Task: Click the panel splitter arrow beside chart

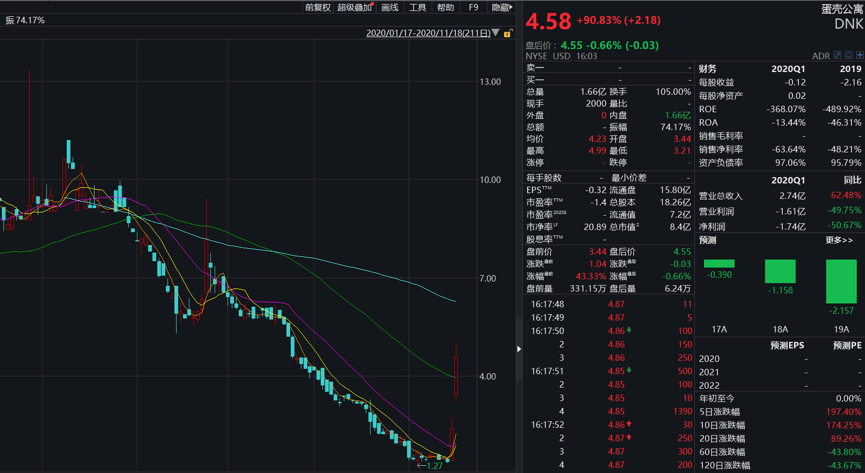Action: 518,349
